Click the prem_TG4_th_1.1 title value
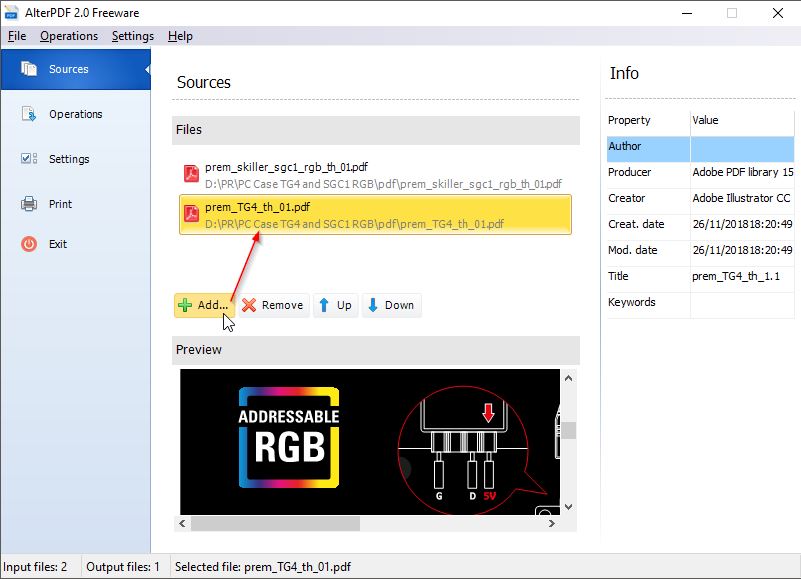Screen dimensions: 801x579 point(736,276)
